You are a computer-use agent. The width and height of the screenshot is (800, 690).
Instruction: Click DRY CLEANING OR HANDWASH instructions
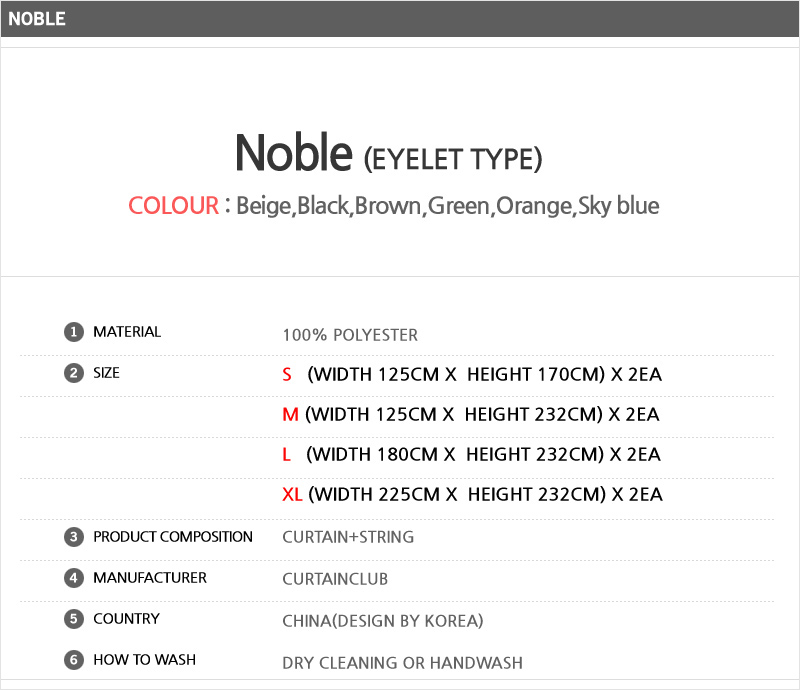point(402,662)
